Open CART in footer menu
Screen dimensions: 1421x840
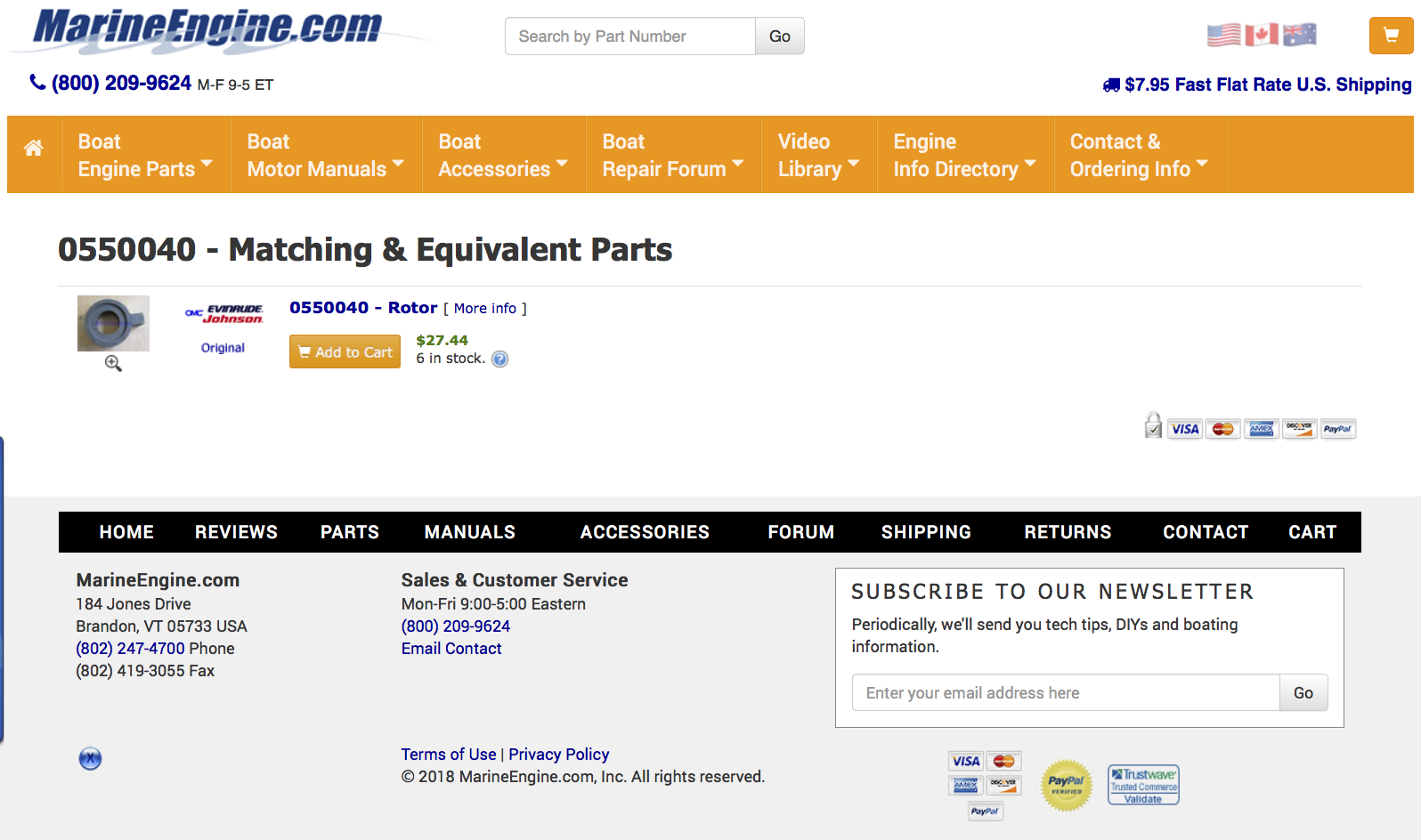click(1312, 532)
